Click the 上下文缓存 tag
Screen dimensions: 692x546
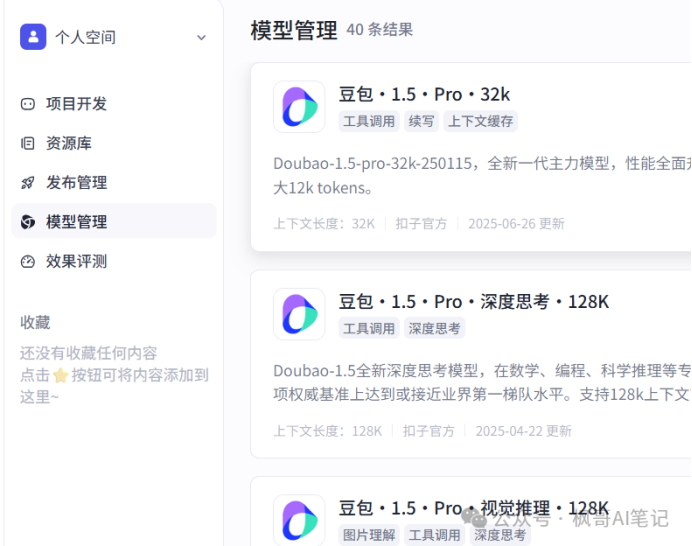point(480,121)
